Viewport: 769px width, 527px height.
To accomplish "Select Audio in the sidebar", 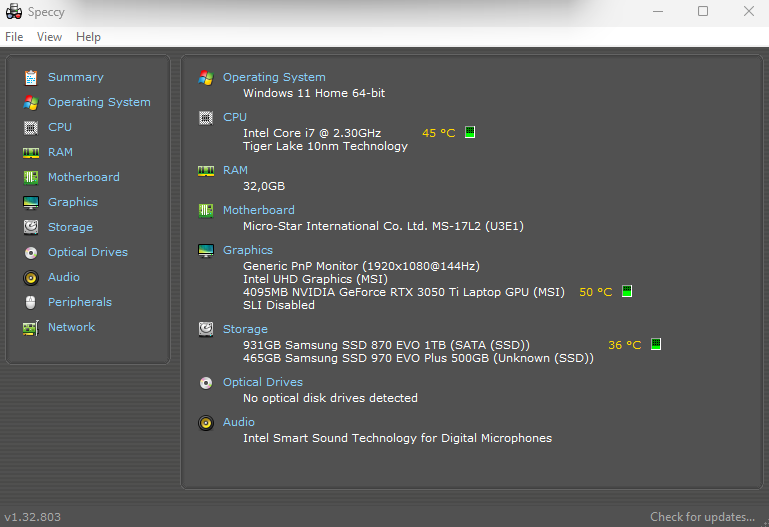I will pyautogui.click(x=64, y=277).
